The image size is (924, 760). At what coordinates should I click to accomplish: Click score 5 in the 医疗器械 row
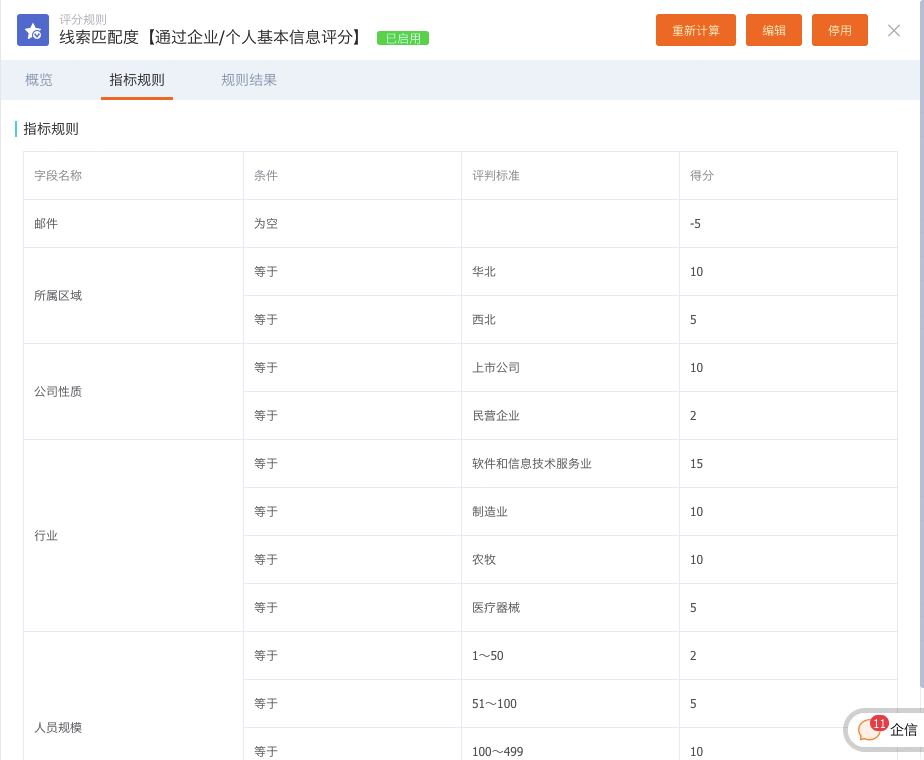788,607
